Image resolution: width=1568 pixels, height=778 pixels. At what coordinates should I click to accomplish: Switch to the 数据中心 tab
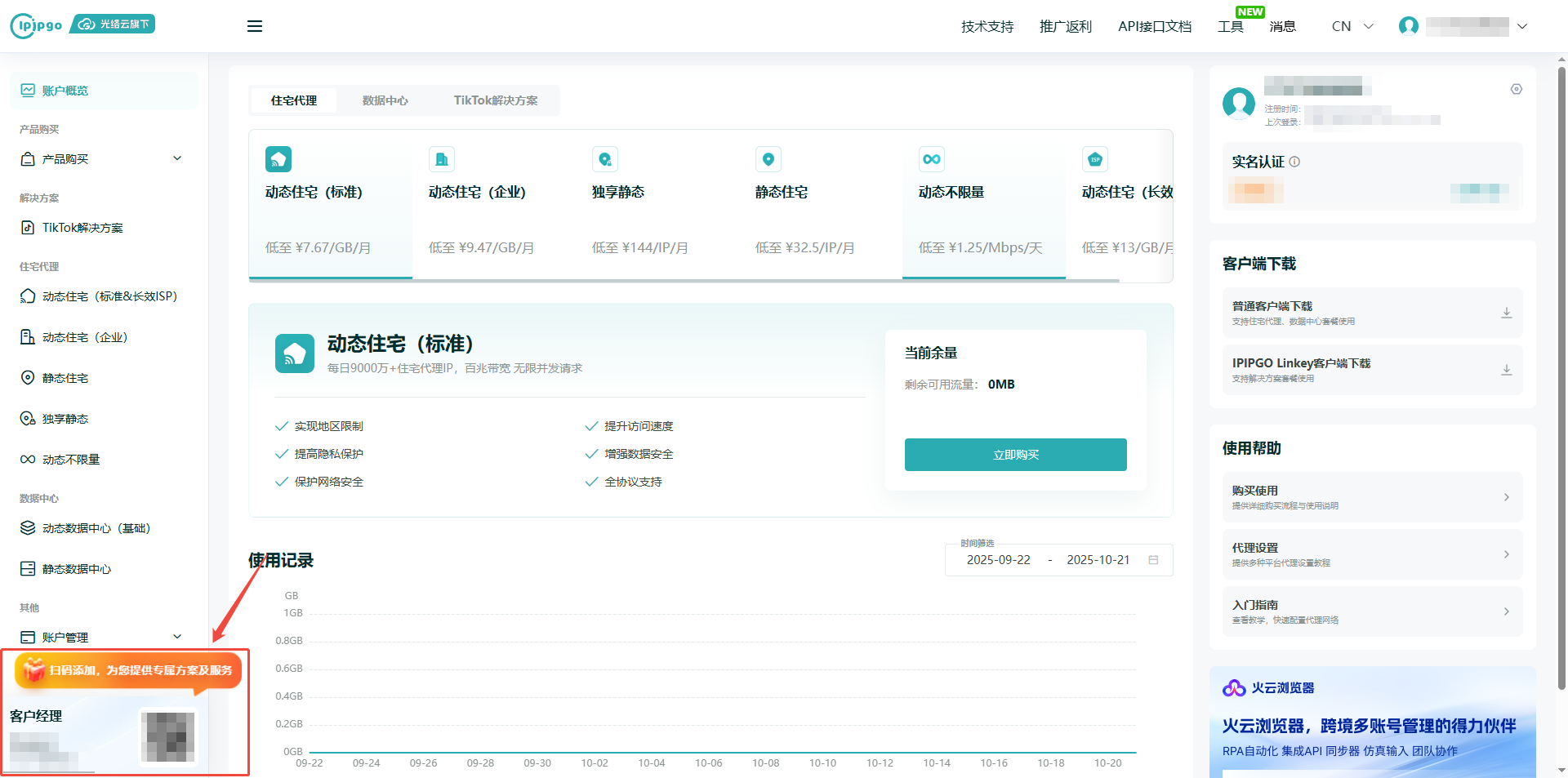coord(385,100)
